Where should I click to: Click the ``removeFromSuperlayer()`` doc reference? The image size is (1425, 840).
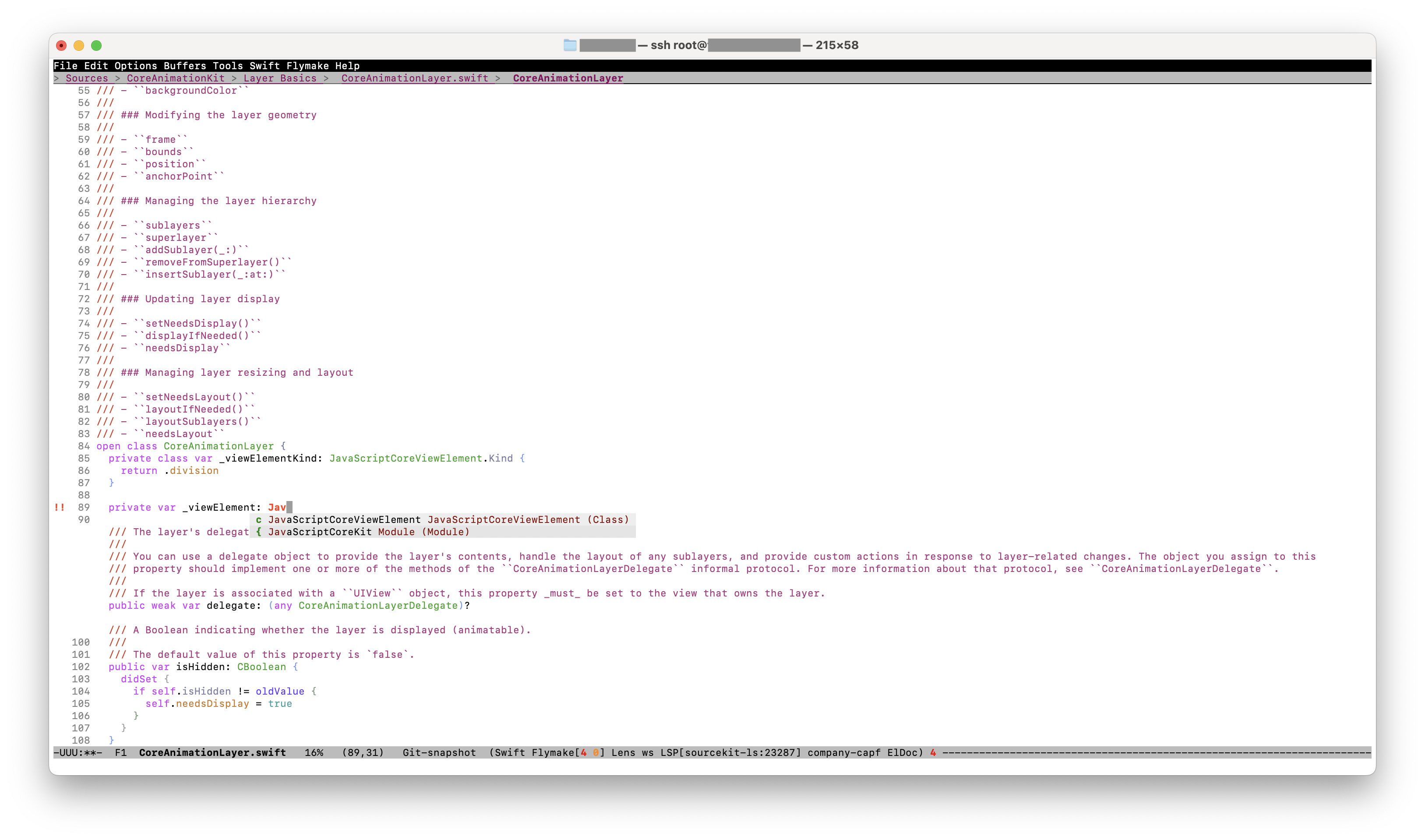pos(213,262)
